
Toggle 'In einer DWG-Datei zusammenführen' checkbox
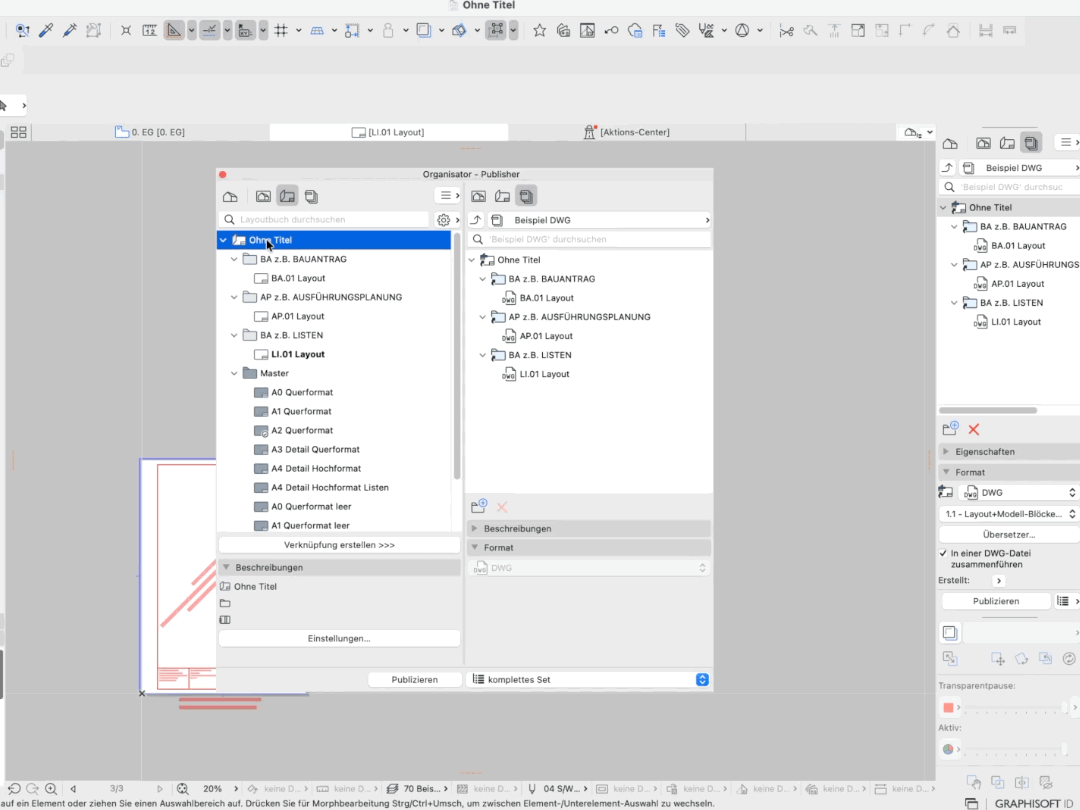pos(943,553)
